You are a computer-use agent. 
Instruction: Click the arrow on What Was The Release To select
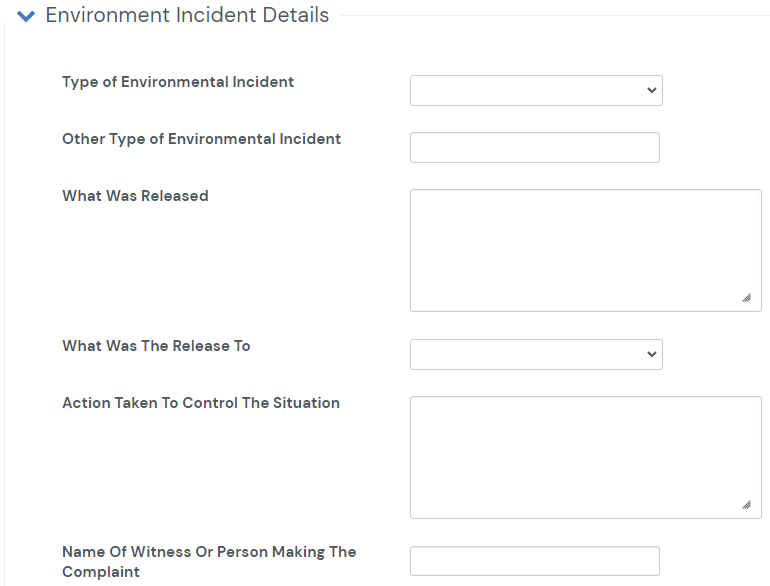[652, 354]
